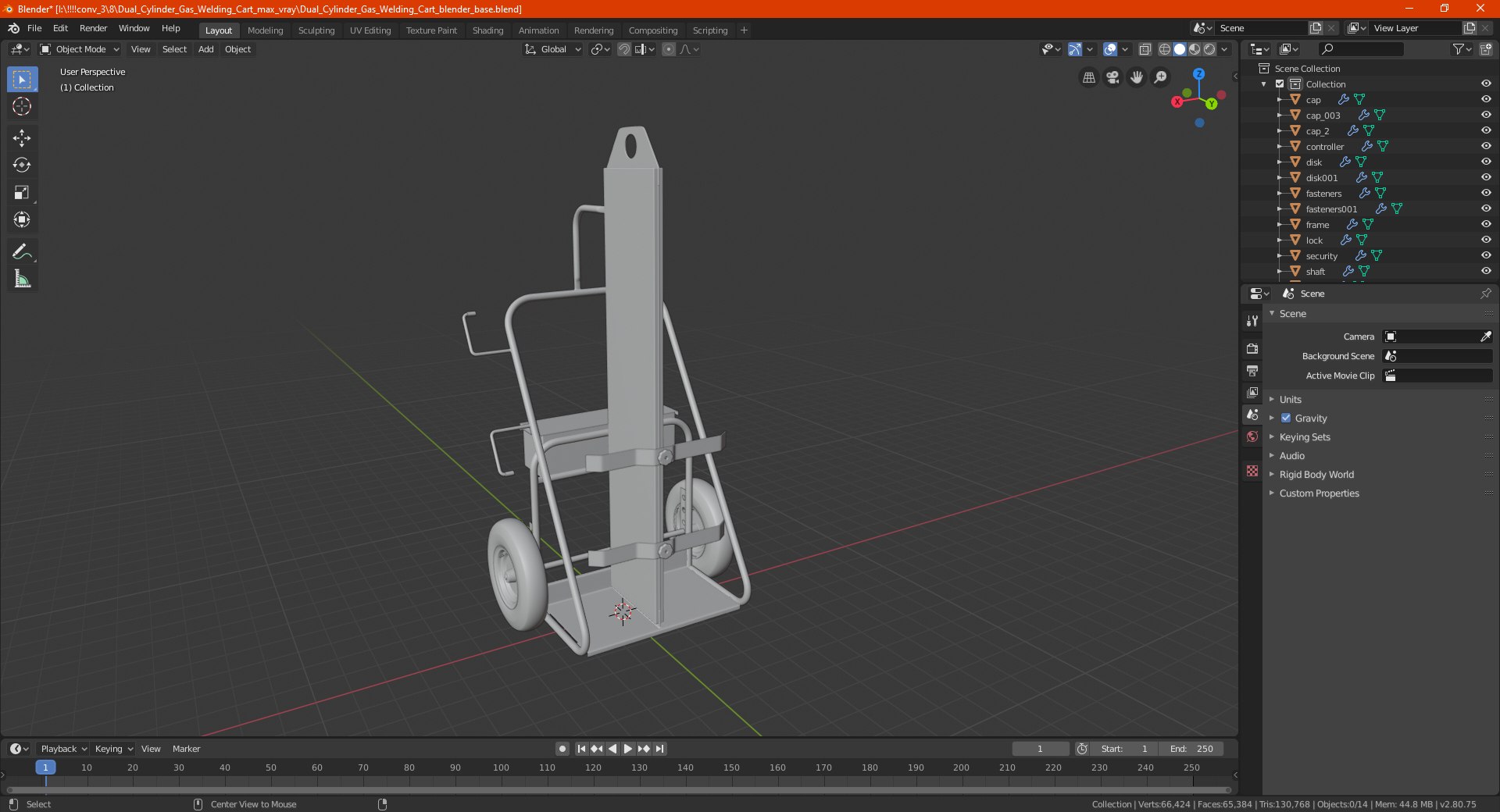Image resolution: width=1500 pixels, height=812 pixels.
Task: Click the End frame field
Action: [1191, 749]
